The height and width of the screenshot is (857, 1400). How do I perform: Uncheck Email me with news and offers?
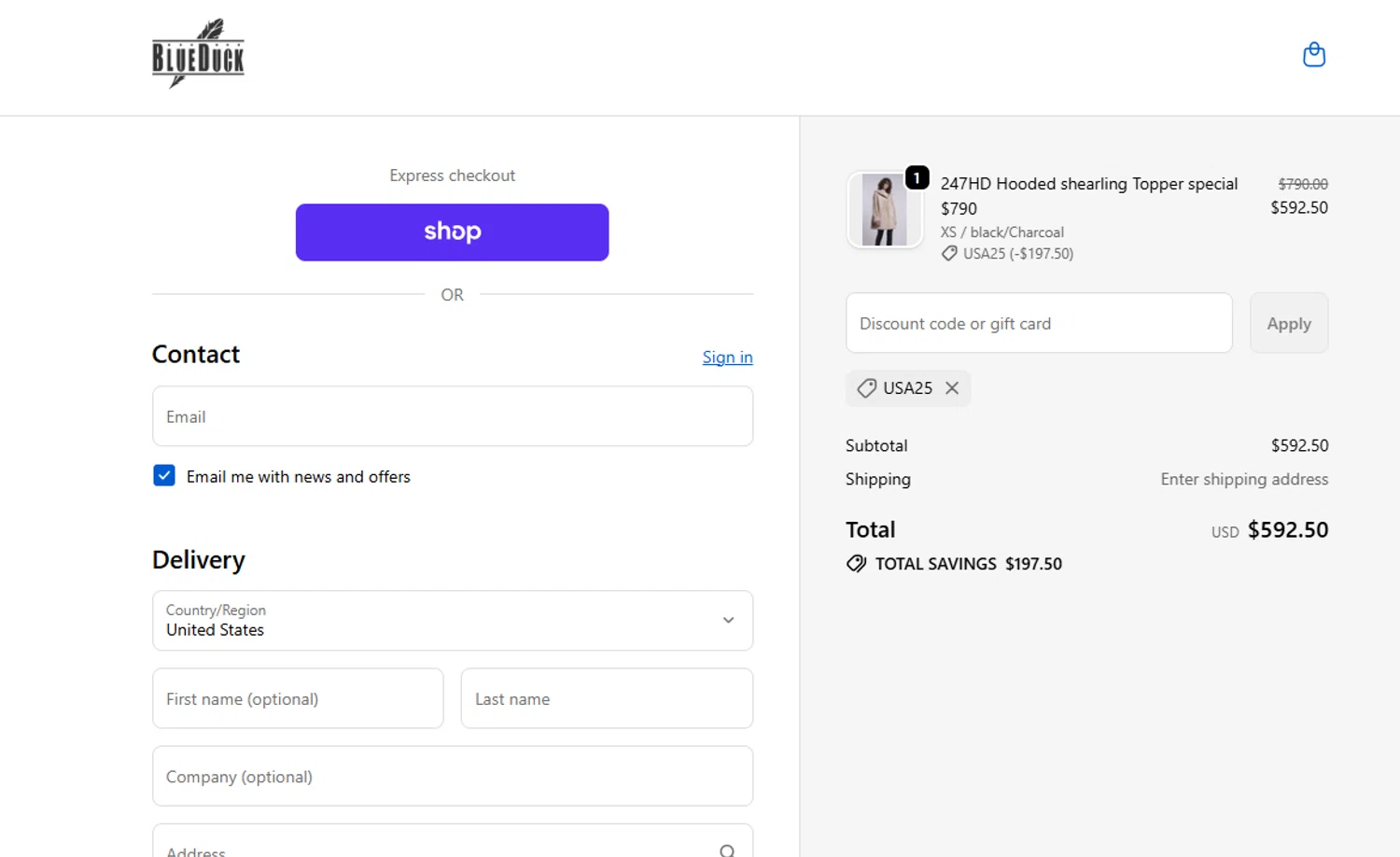click(x=164, y=476)
